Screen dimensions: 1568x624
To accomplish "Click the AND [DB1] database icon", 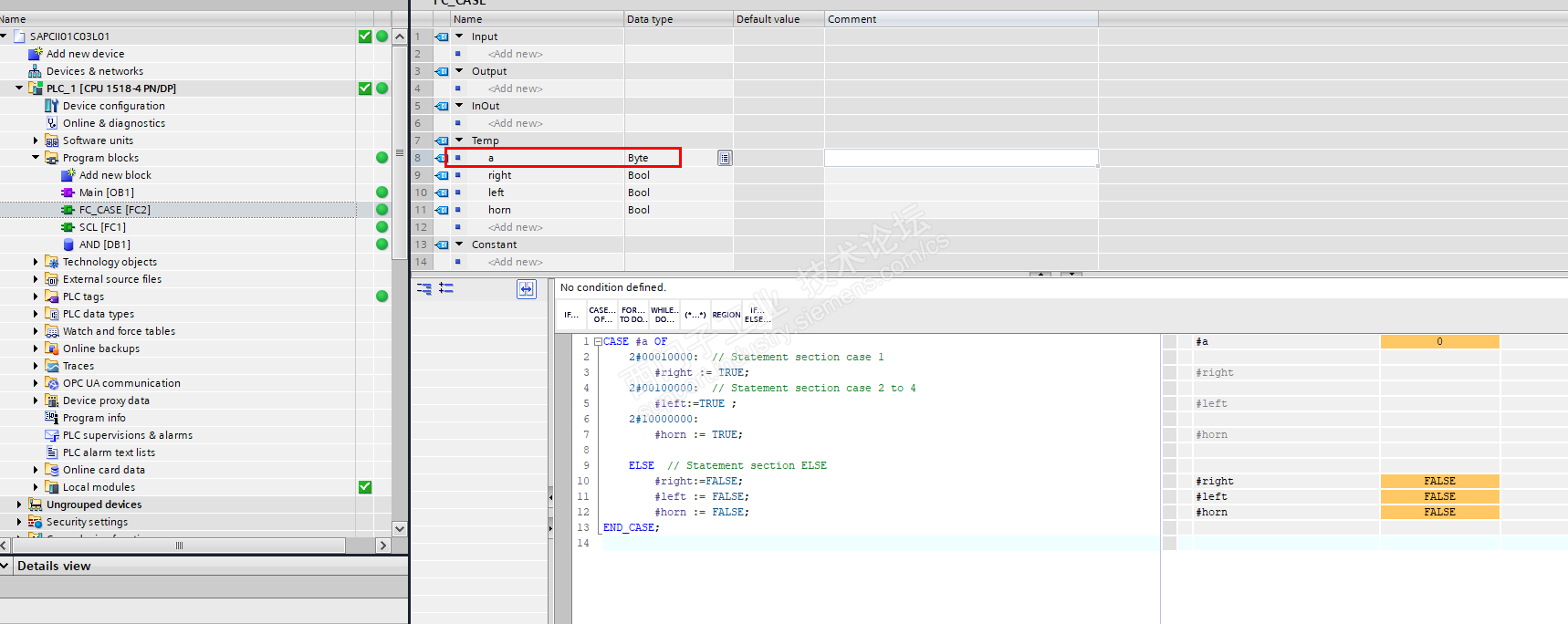I will pyautogui.click(x=68, y=244).
